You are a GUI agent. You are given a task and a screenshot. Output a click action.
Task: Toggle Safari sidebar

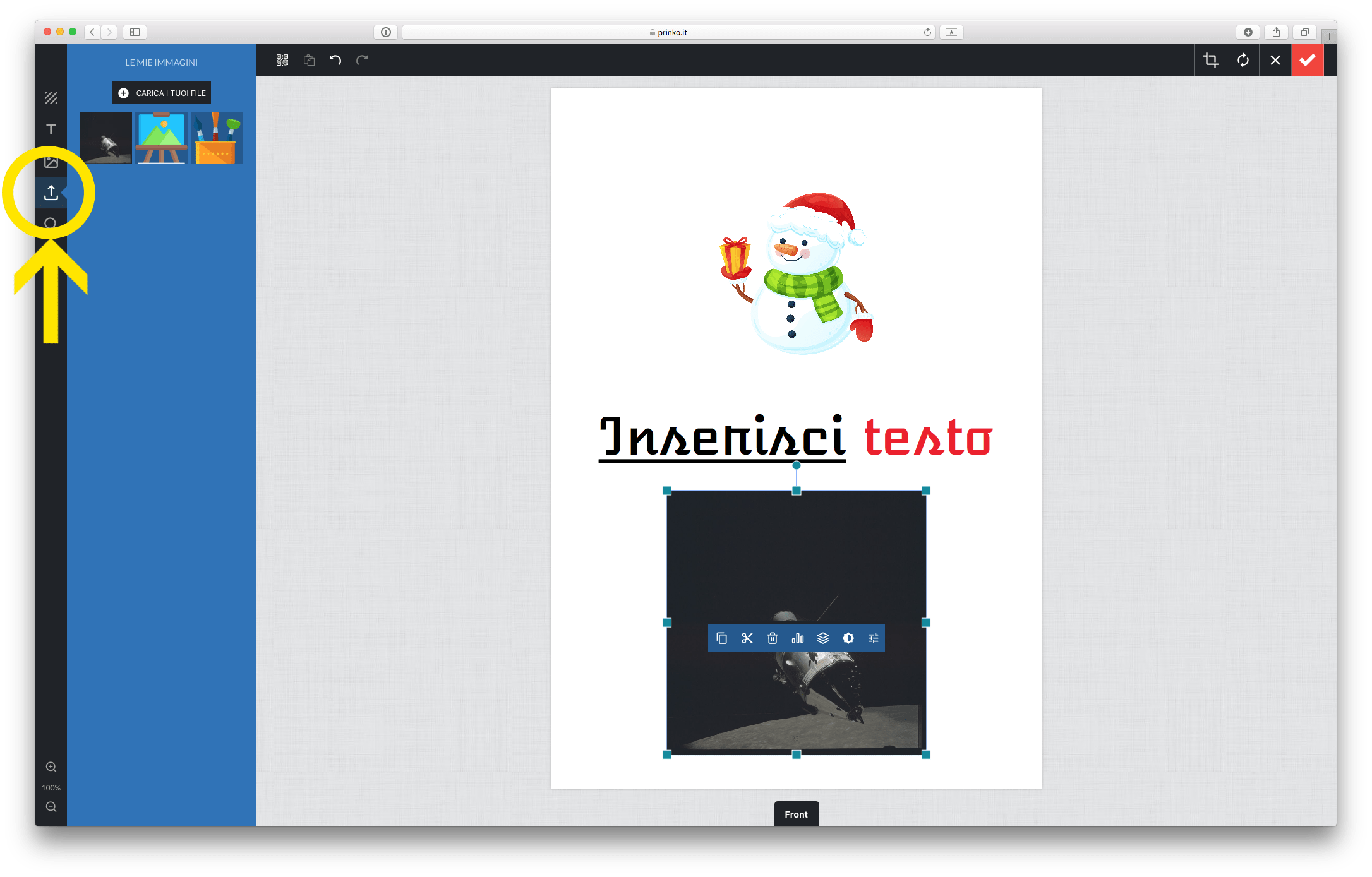[135, 32]
